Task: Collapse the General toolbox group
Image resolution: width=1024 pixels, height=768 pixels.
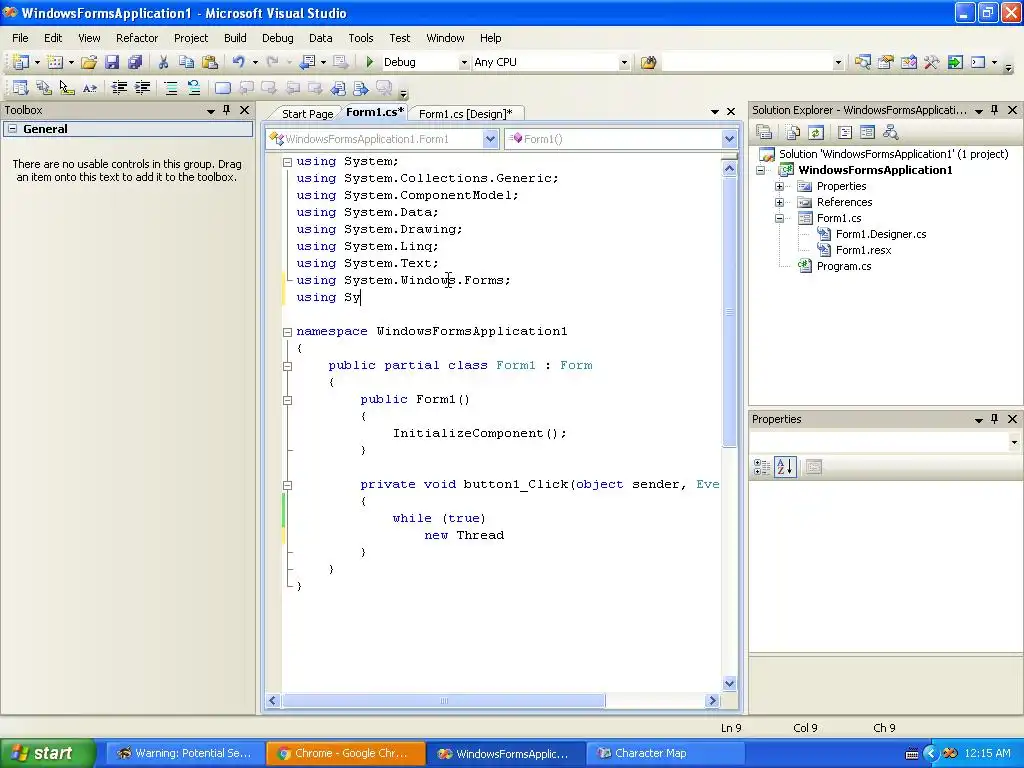Action: (12, 129)
